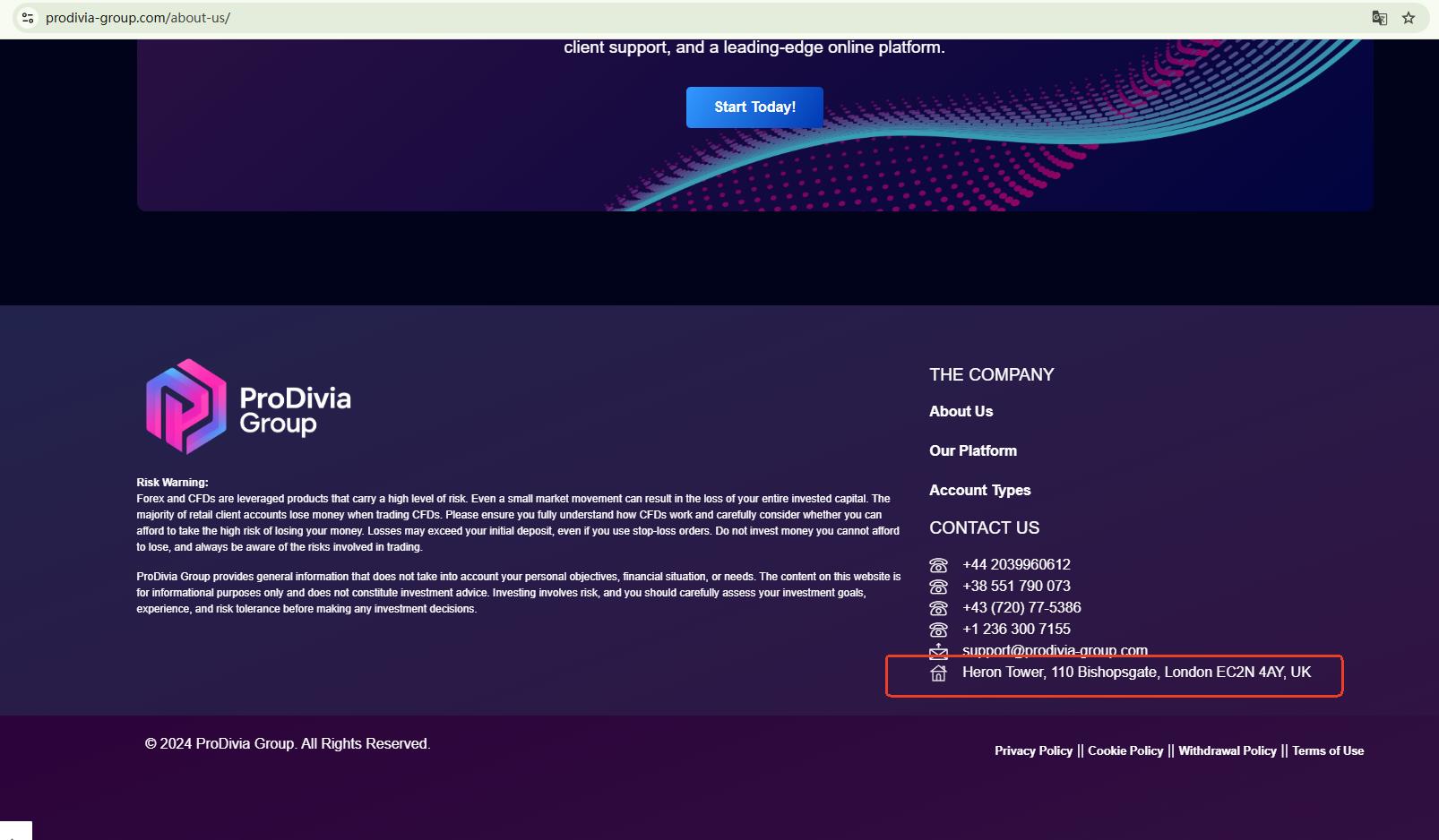The width and height of the screenshot is (1439, 840).
Task: Go to Our Platform page
Action: point(972,451)
